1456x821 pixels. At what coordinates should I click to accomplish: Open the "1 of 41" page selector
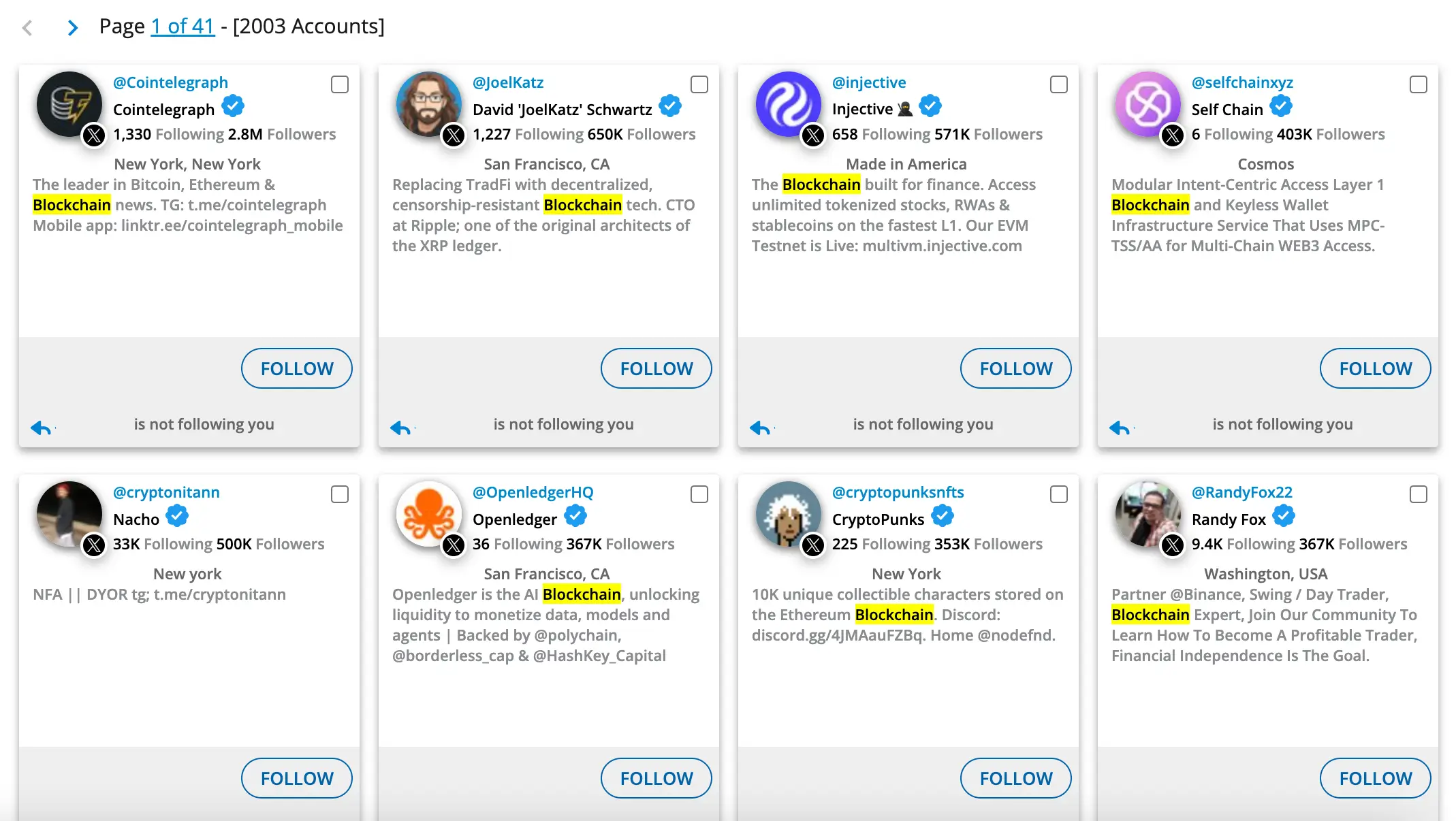[183, 26]
